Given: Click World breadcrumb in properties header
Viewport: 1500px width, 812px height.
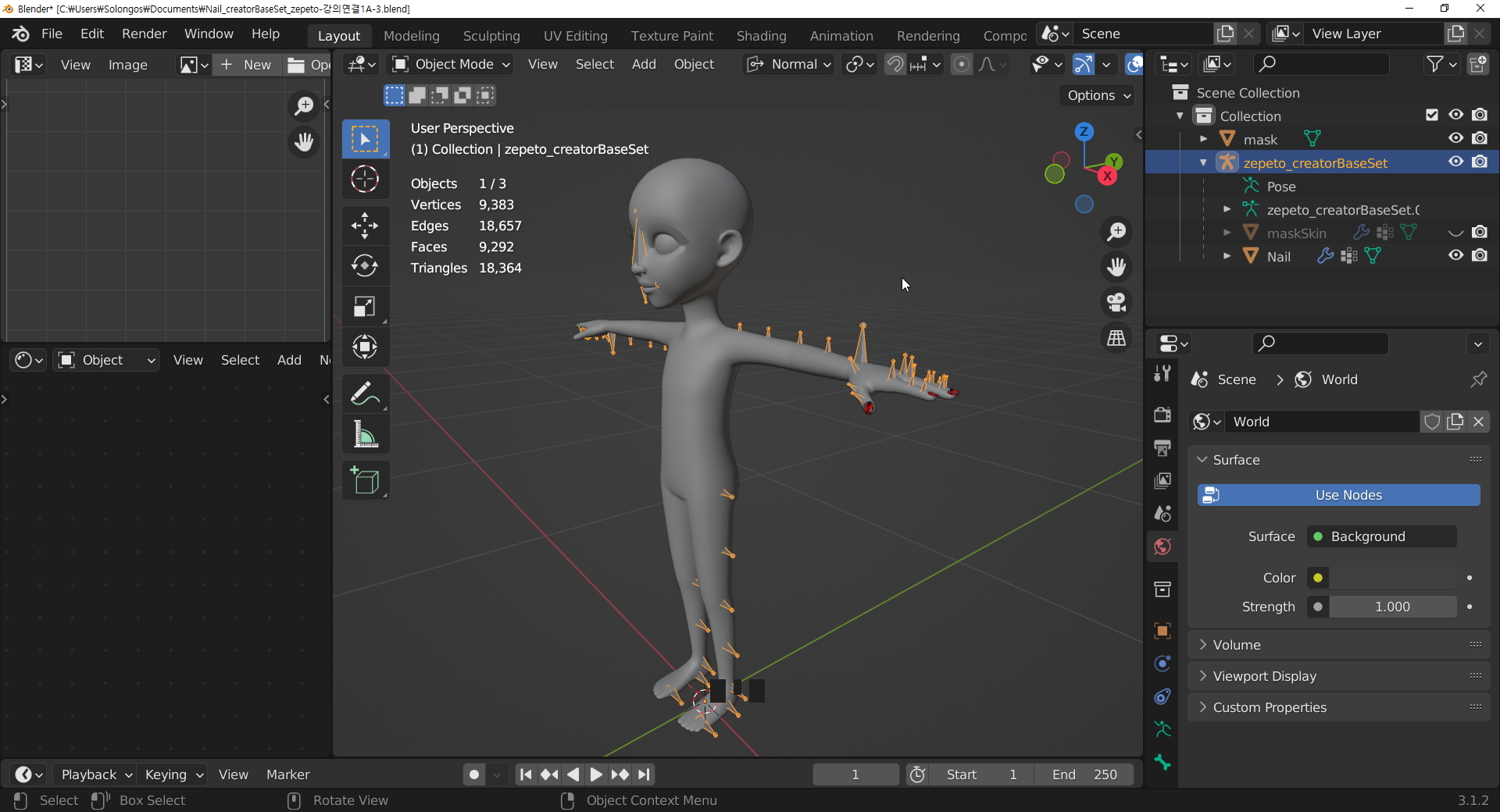Looking at the screenshot, I should (x=1326, y=379).
